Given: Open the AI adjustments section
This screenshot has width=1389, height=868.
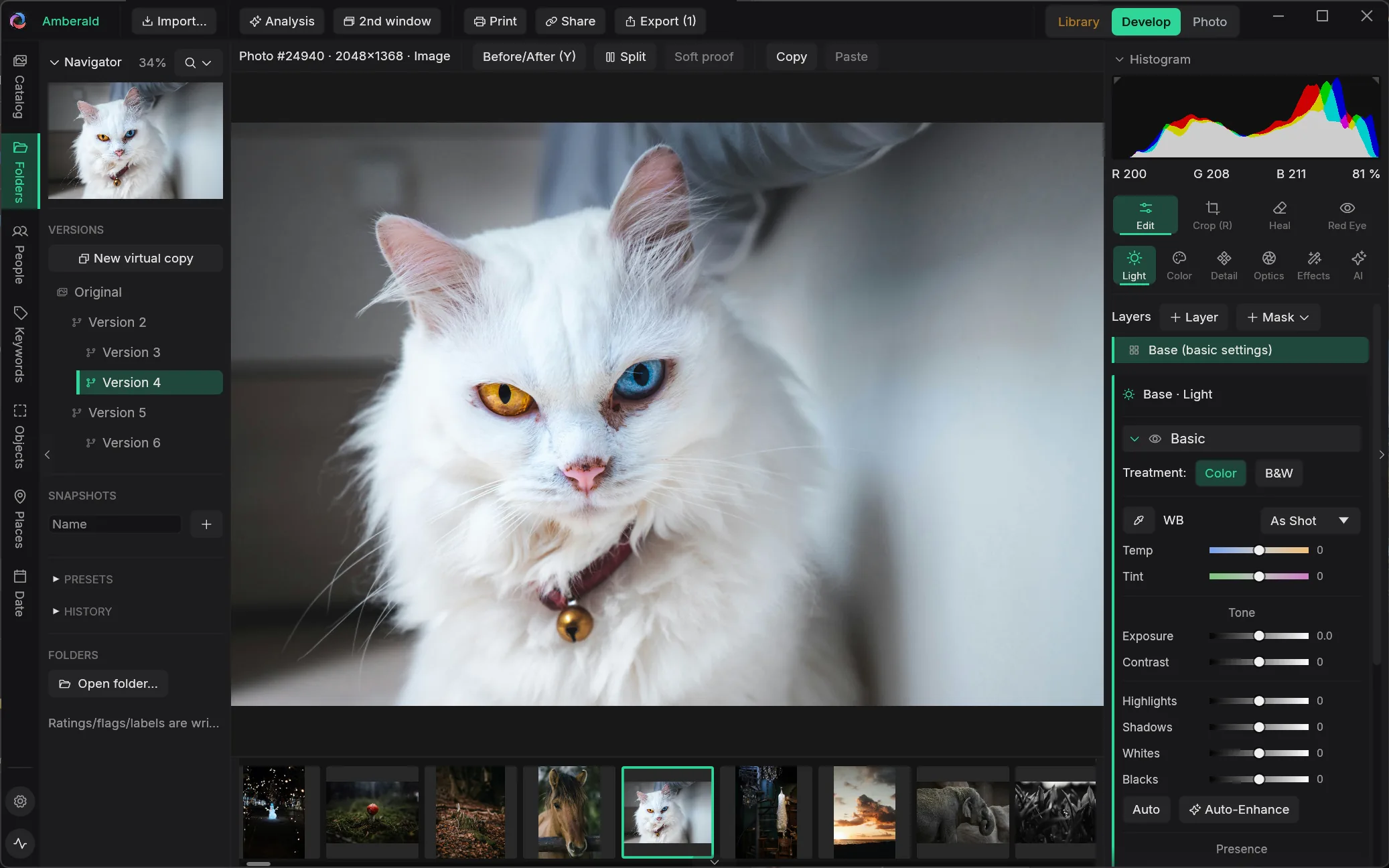Looking at the screenshot, I should (1358, 265).
